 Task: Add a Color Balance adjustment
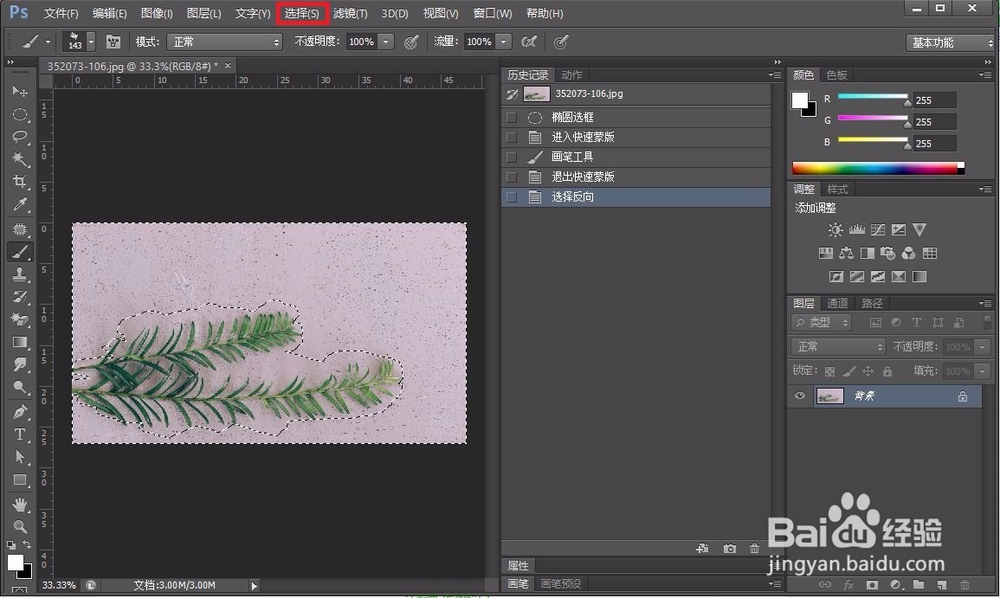846,253
